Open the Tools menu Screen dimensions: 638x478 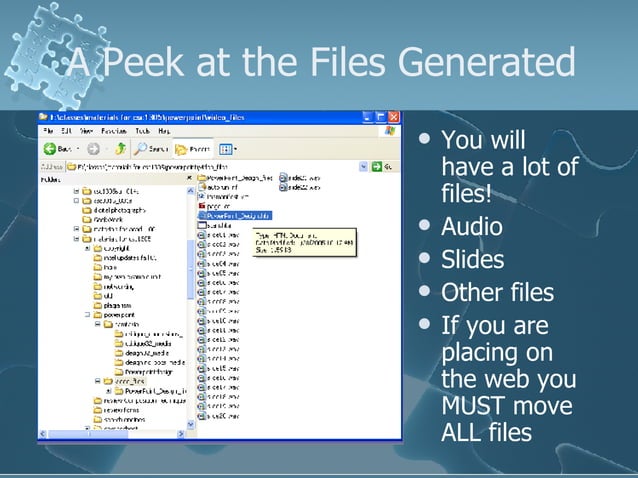coord(142,131)
